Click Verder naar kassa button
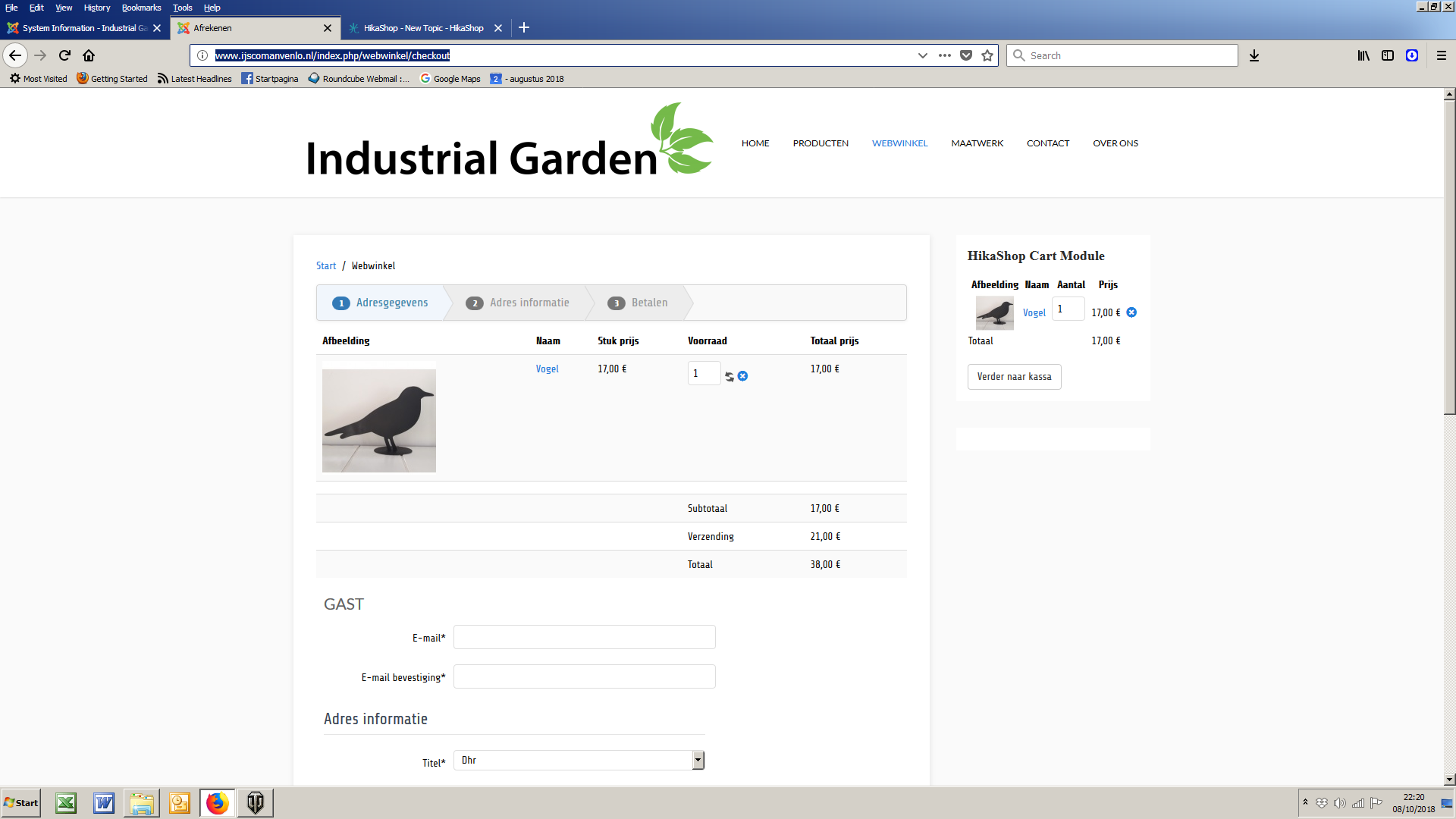 tap(1014, 377)
